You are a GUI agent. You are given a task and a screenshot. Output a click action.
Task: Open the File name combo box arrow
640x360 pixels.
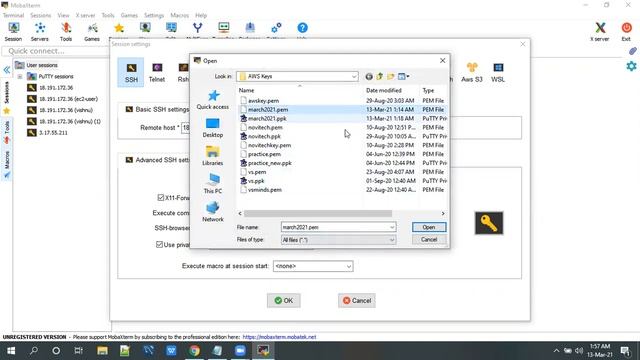click(392, 227)
